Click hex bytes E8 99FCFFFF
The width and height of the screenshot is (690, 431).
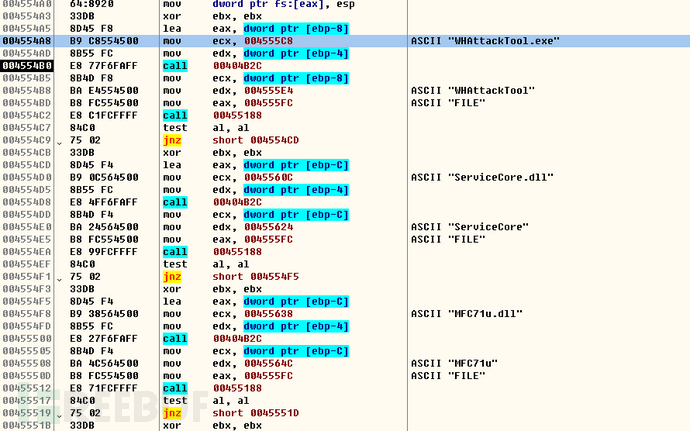click(x=104, y=252)
